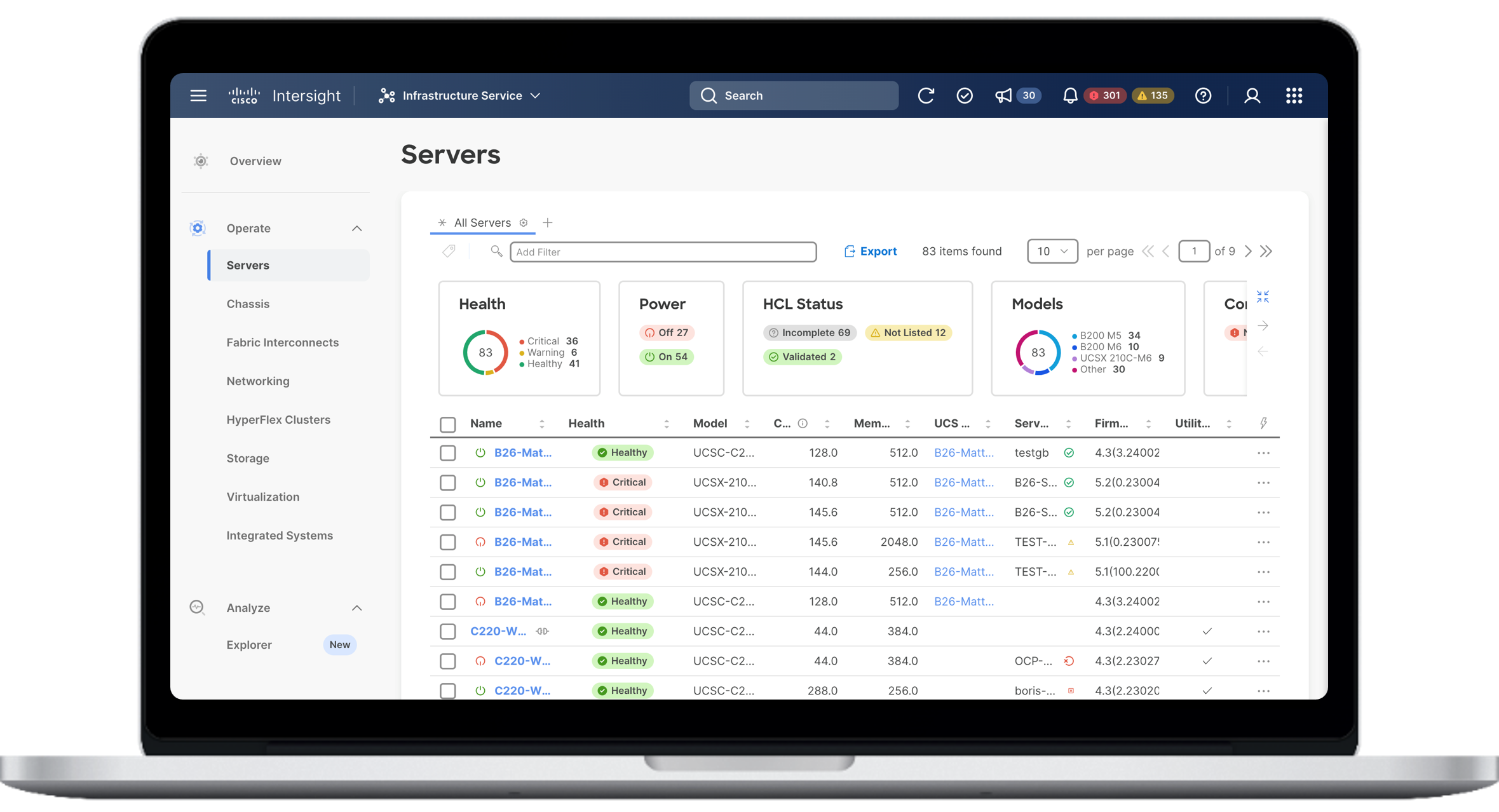
Task: Tick the checkbox for the C220-W server at 288.0
Action: point(448,691)
